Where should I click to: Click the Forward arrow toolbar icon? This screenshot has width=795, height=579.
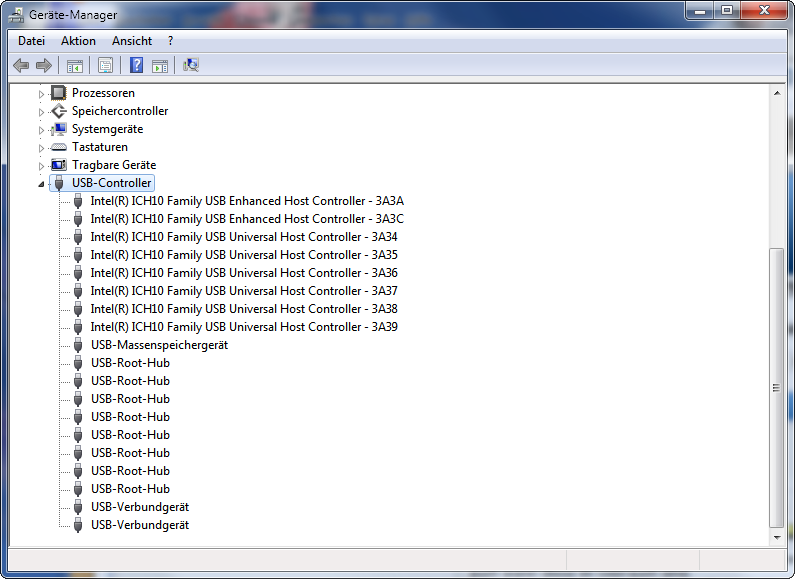pyautogui.click(x=44, y=65)
